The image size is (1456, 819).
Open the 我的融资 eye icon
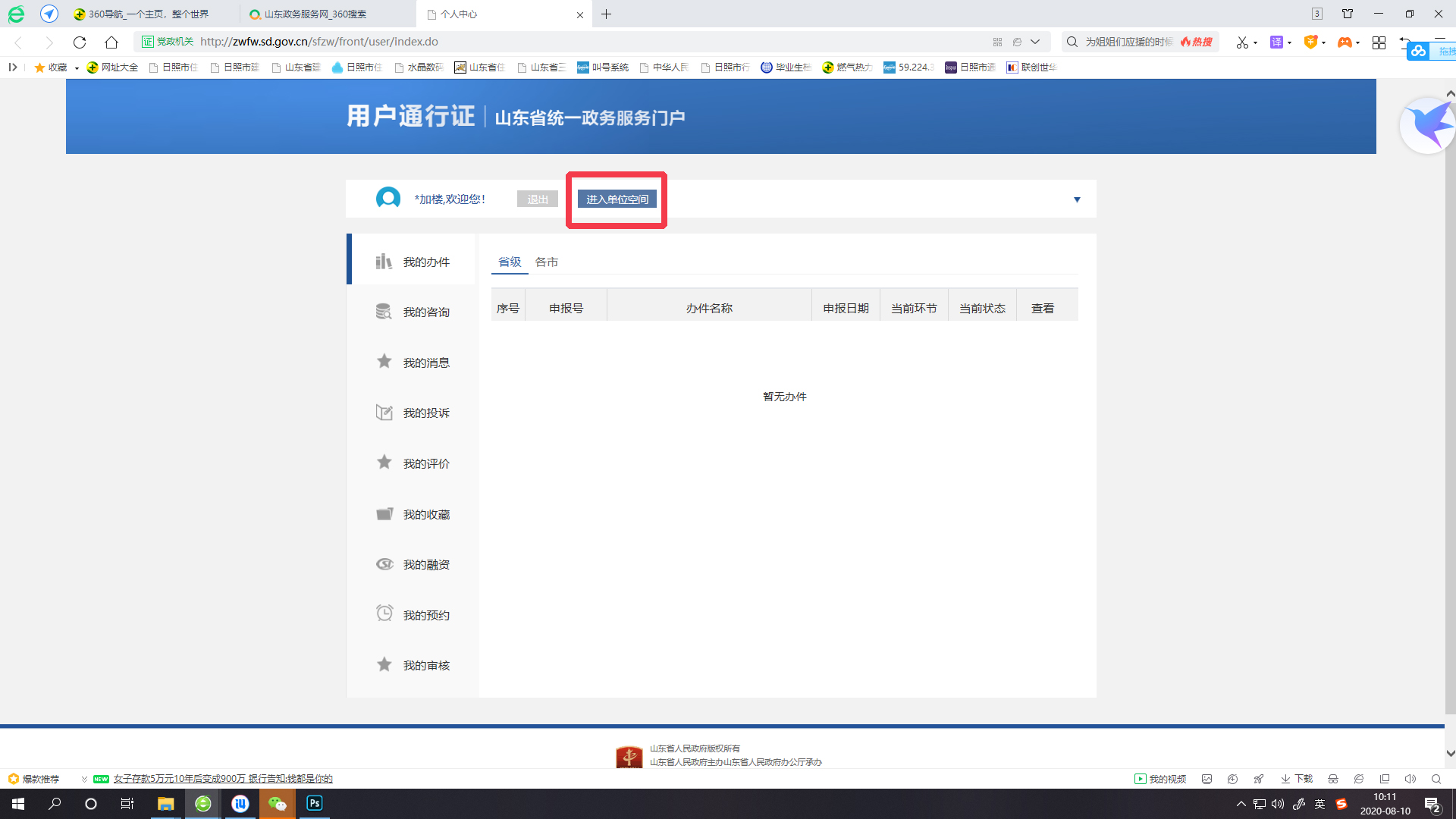tap(384, 564)
